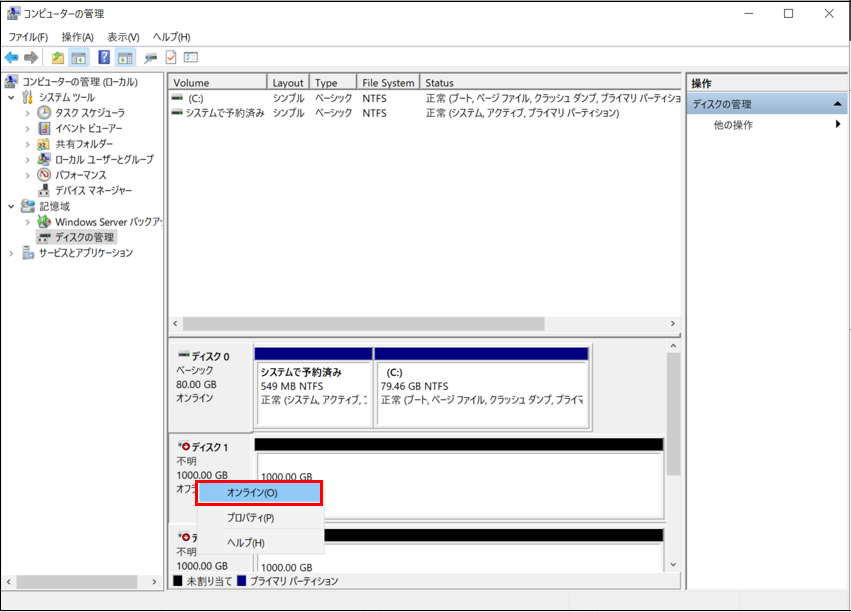Select タスク スケジューラ in the tree
Image resolution: width=851 pixels, height=612 pixels.
90,112
